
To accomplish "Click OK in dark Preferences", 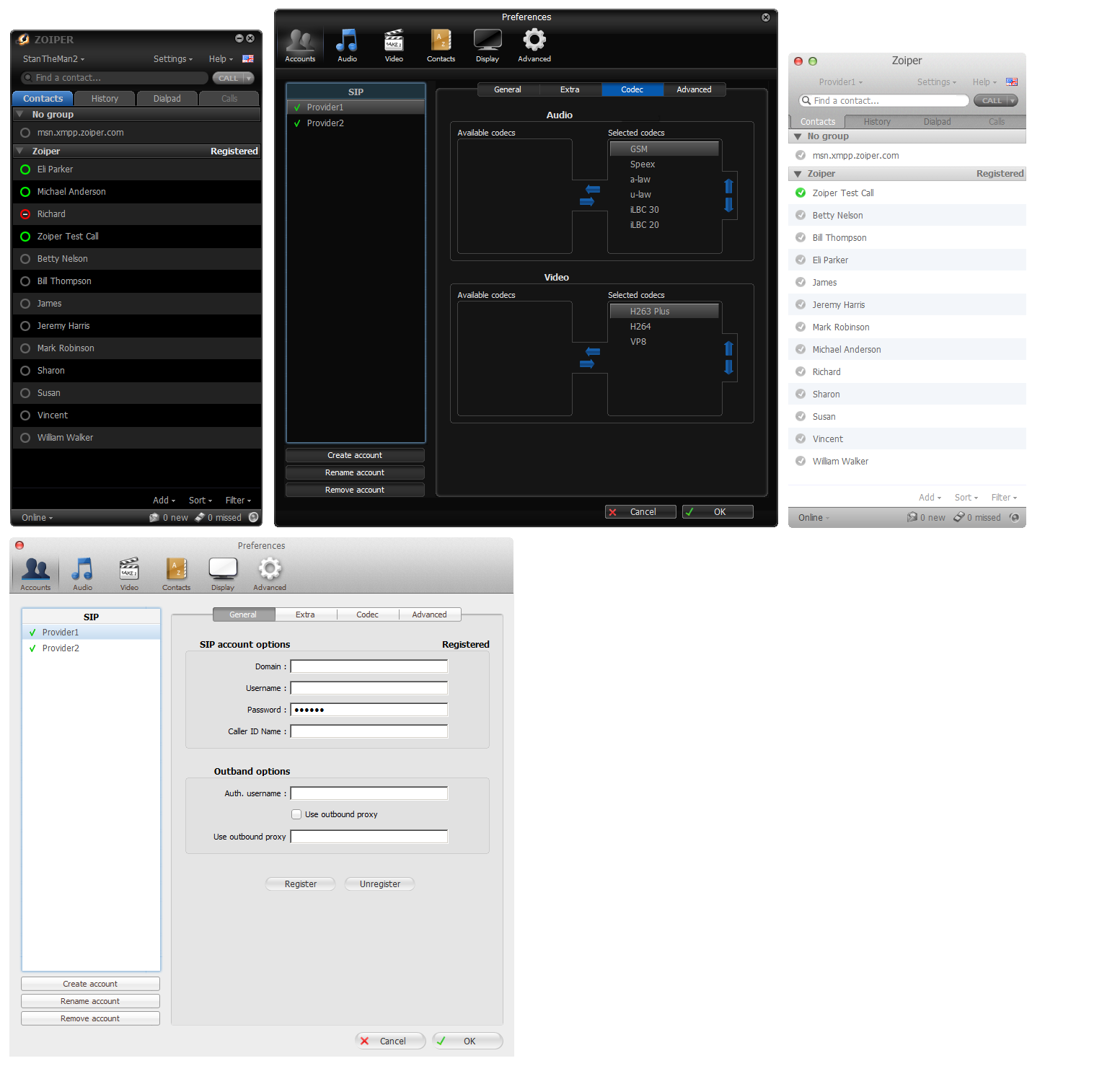I will (718, 512).
